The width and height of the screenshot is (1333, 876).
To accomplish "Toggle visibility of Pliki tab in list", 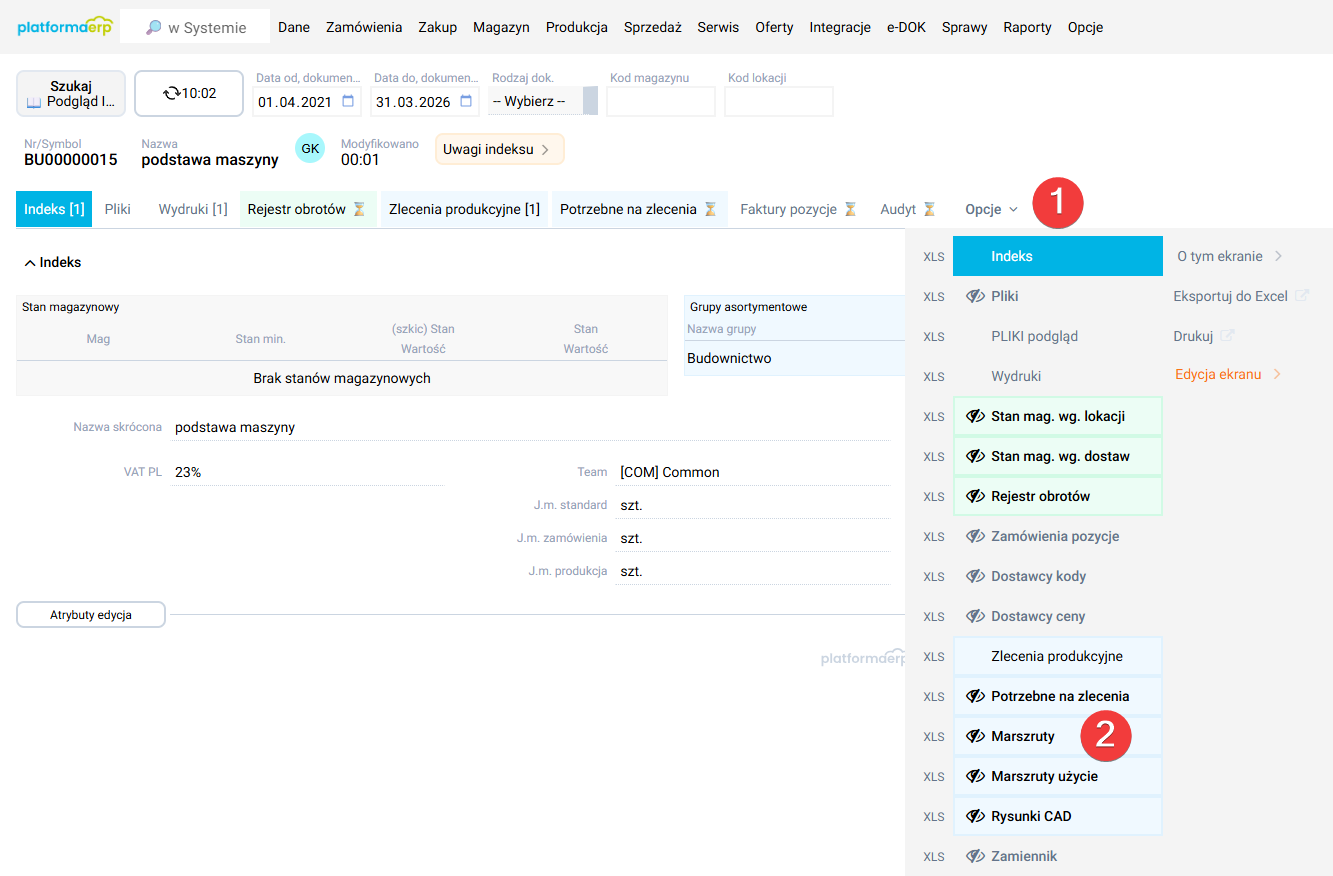I will tap(976, 296).
